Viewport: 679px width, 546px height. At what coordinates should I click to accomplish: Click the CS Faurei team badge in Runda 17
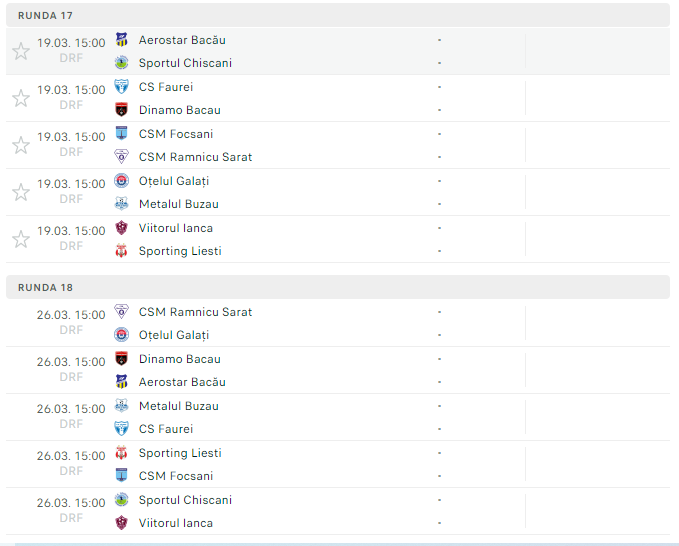point(122,87)
